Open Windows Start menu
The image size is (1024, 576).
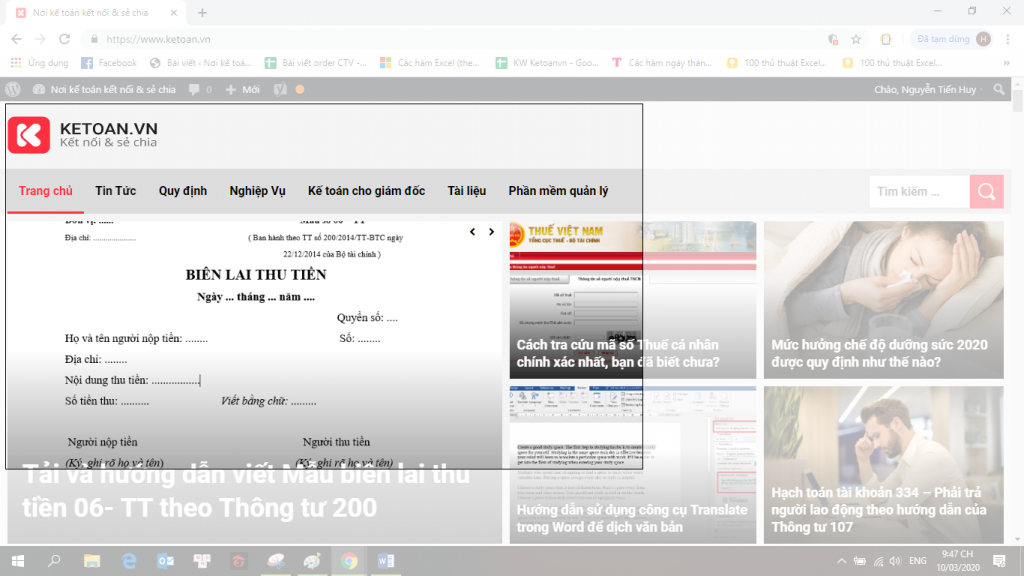tap(18, 561)
